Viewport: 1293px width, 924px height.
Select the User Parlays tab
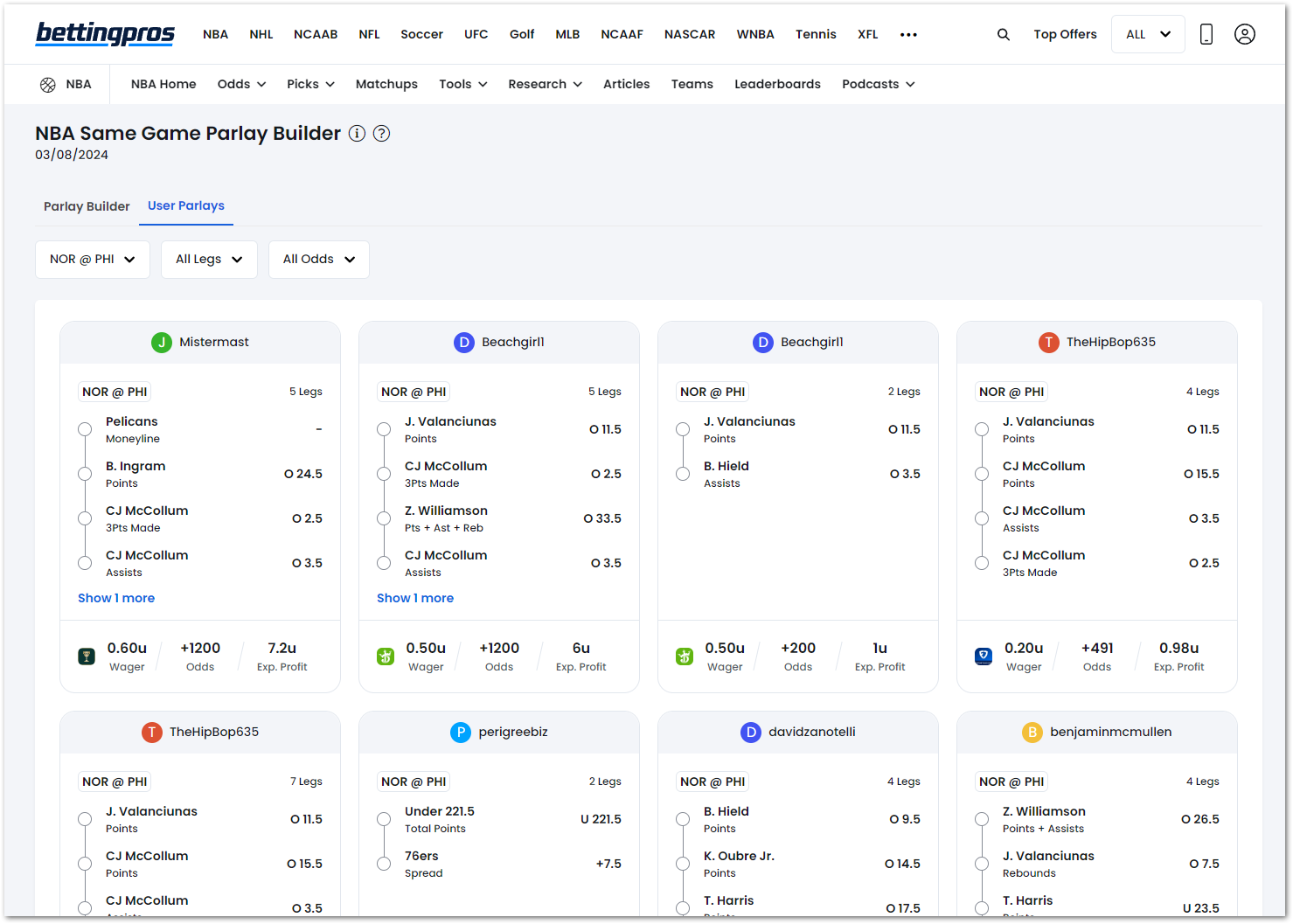click(186, 206)
